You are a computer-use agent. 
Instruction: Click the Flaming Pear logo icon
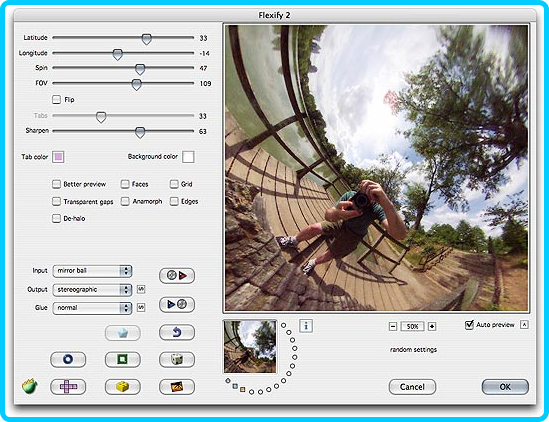[29, 386]
